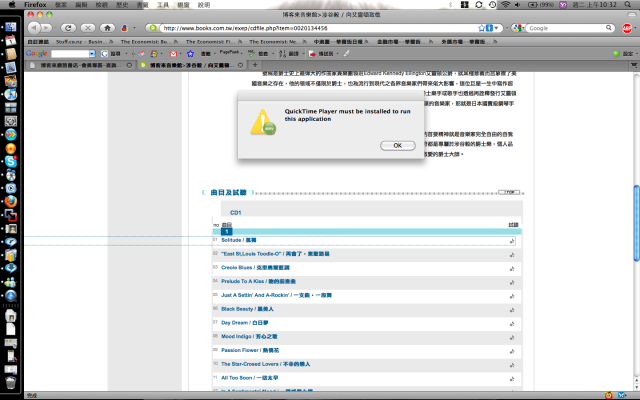Open the Mood Indigo track link
Image resolution: width=640 pixels, height=400 pixels.
[x=249, y=337]
